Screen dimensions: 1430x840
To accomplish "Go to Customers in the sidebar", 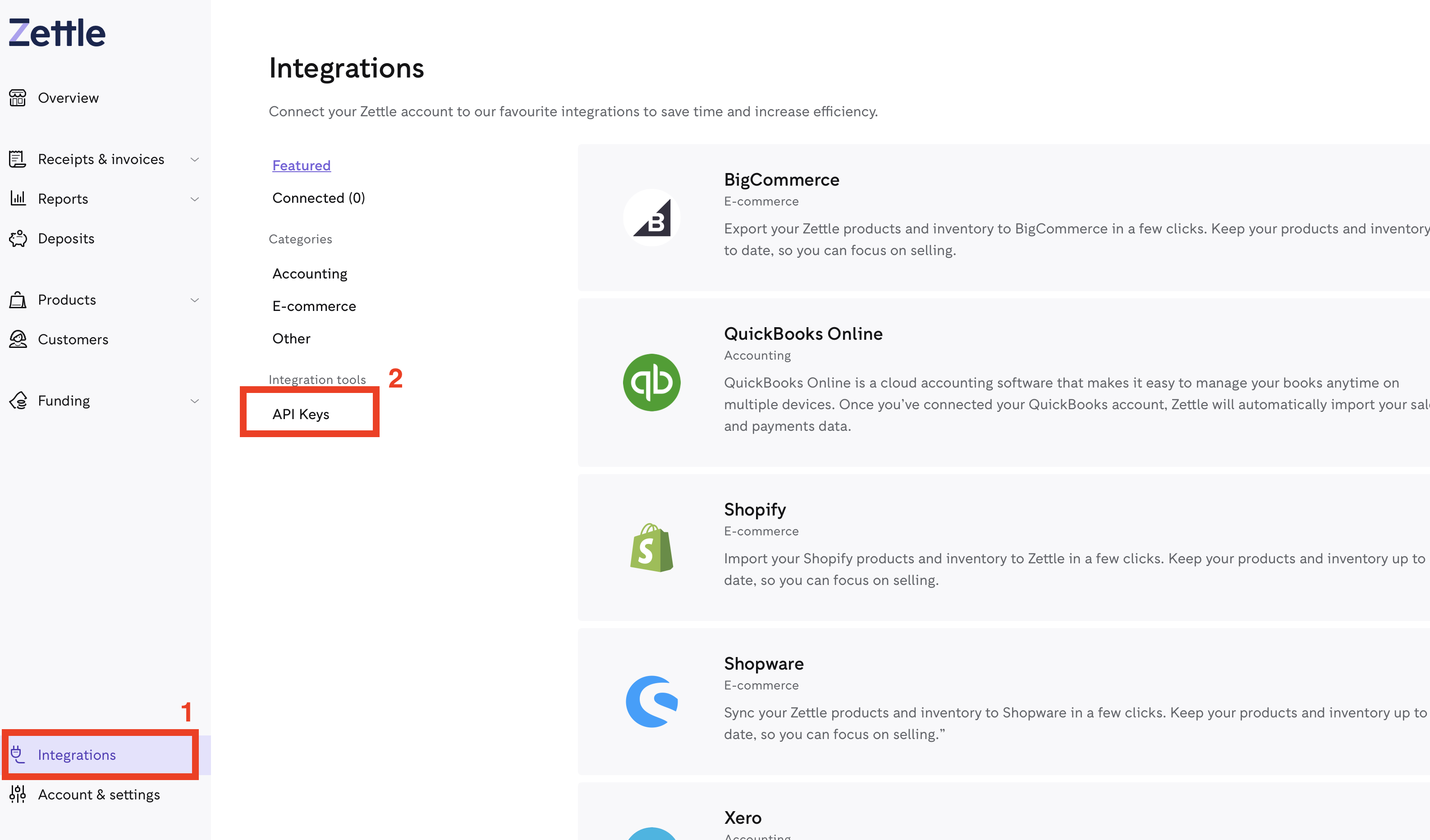I will (x=73, y=339).
